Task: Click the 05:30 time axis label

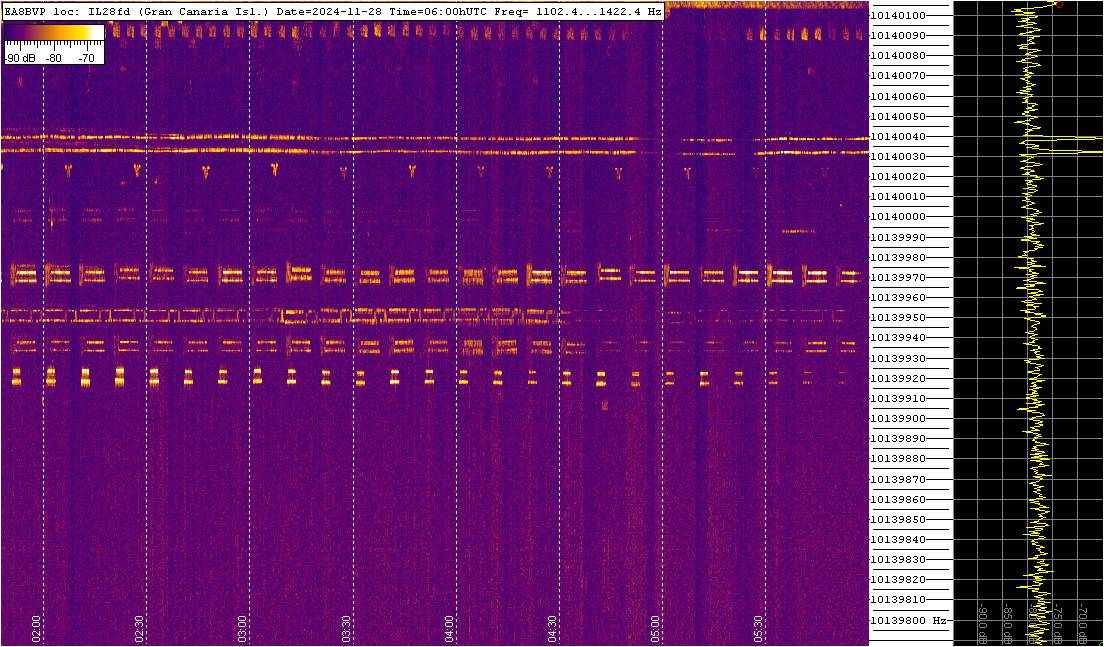Action: coord(759,628)
